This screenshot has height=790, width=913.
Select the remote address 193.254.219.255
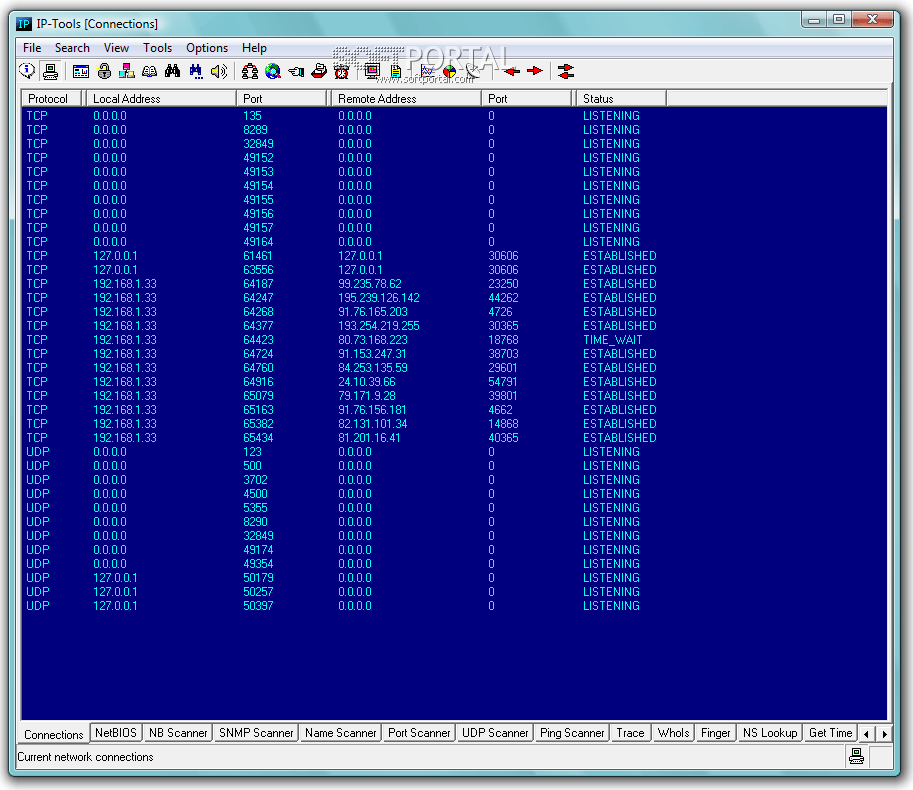(x=378, y=325)
